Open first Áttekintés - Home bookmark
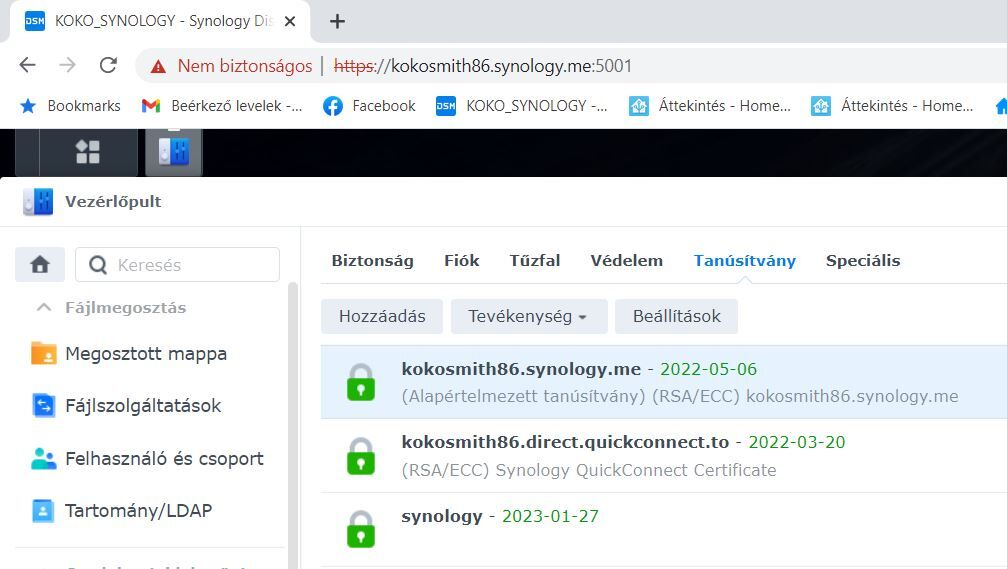1007x569 pixels. pos(710,106)
